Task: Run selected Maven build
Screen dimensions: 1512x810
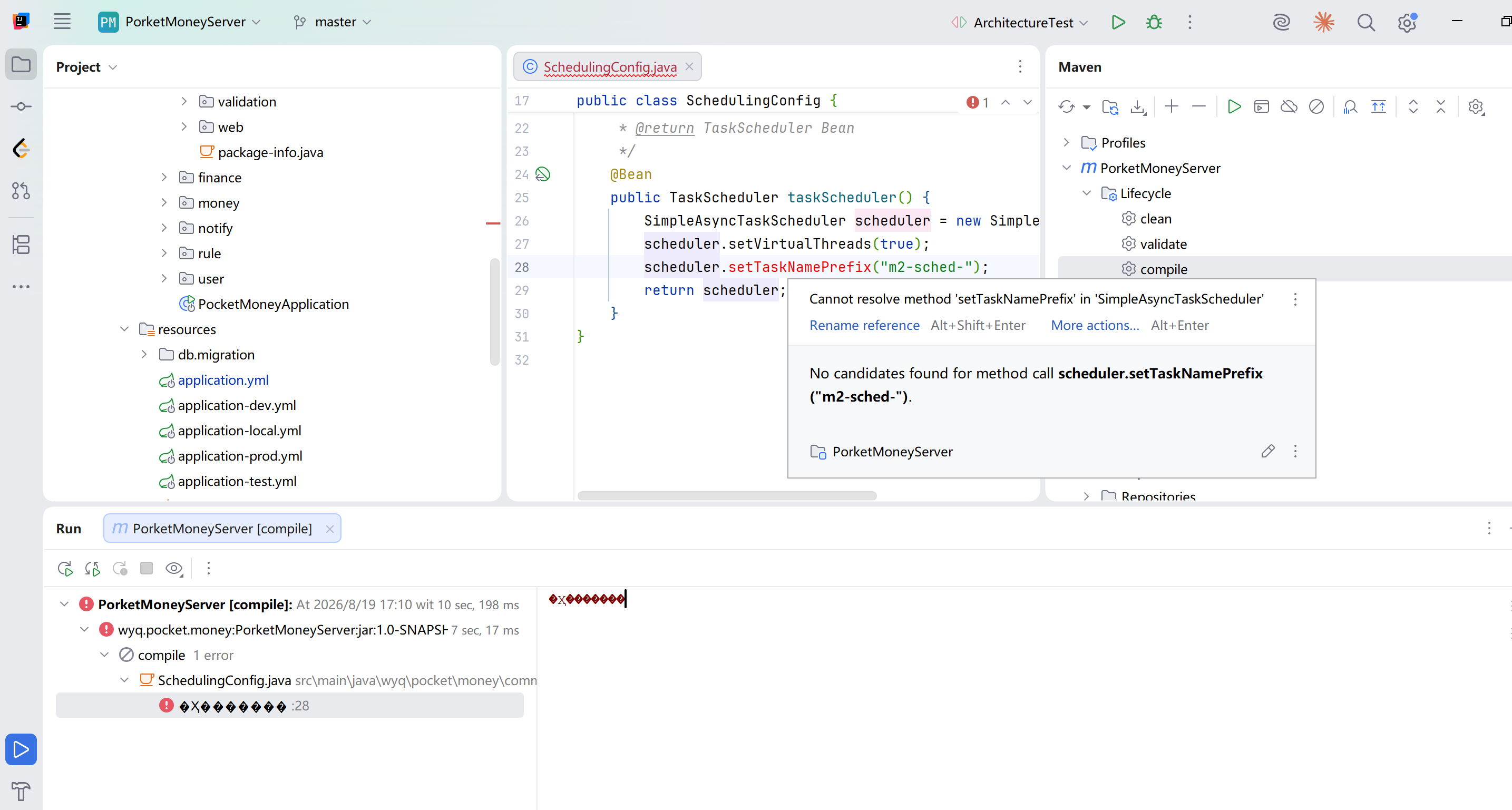Action: [1234, 107]
